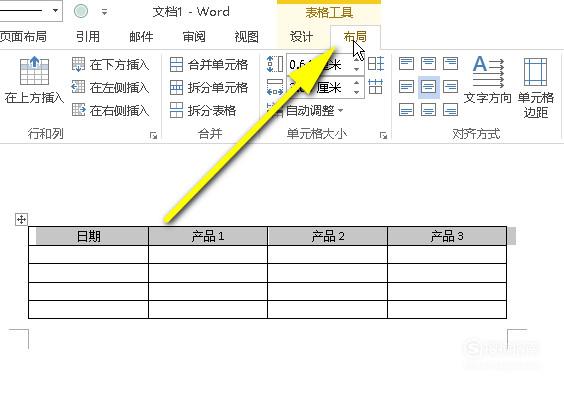Click Split Cells (拆分单元格)
This screenshot has height=395, width=564.
[x=209, y=87]
